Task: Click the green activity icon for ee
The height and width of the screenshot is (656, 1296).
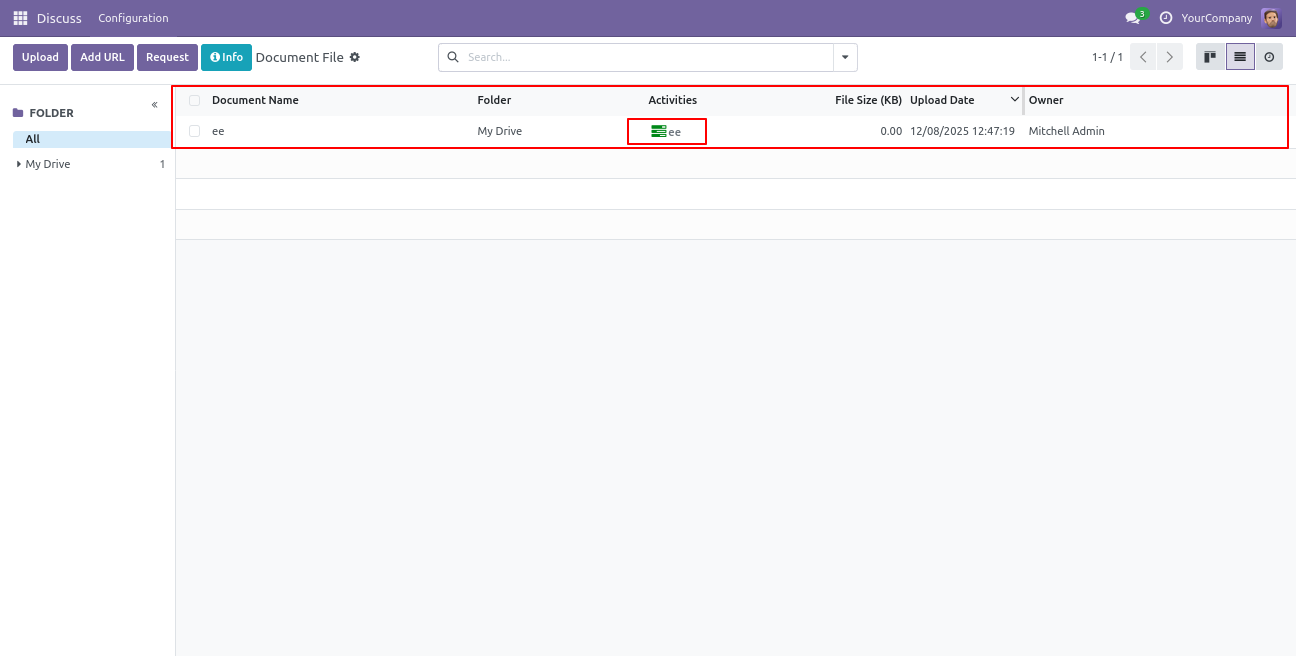Action: (658, 131)
